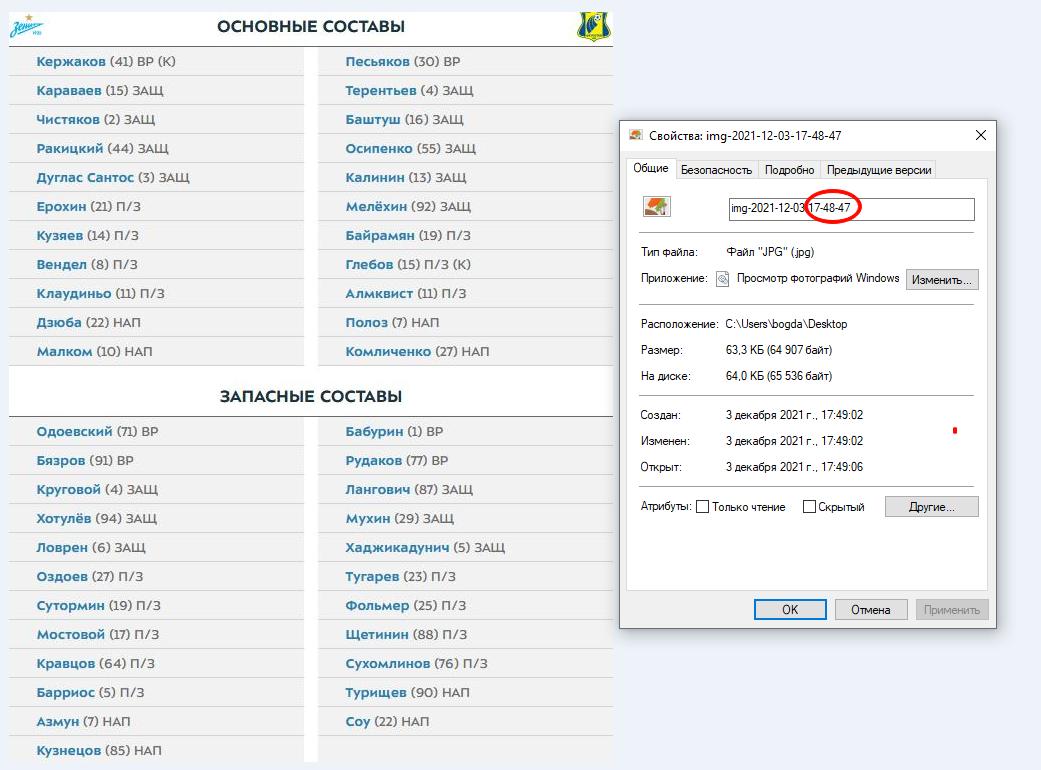Click the Отмена button
The height and width of the screenshot is (770, 1041).
tap(870, 609)
